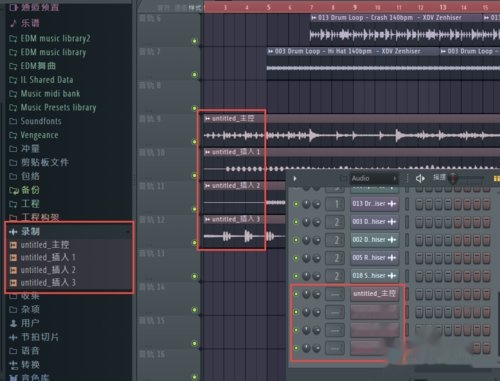
Task: Select the 003 D..hiser channel button
Action: [x=374, y=222]
